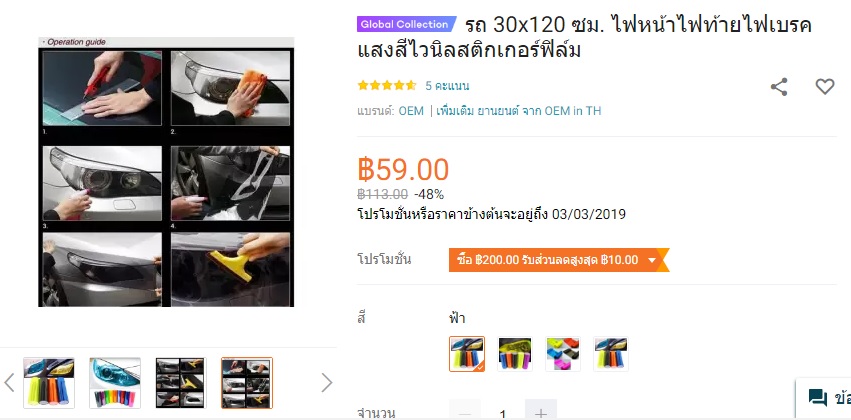Viewport: 851px width, 420px height.
Task: Click previous arrow in thumbnail gallery
Action: point(9,383)
